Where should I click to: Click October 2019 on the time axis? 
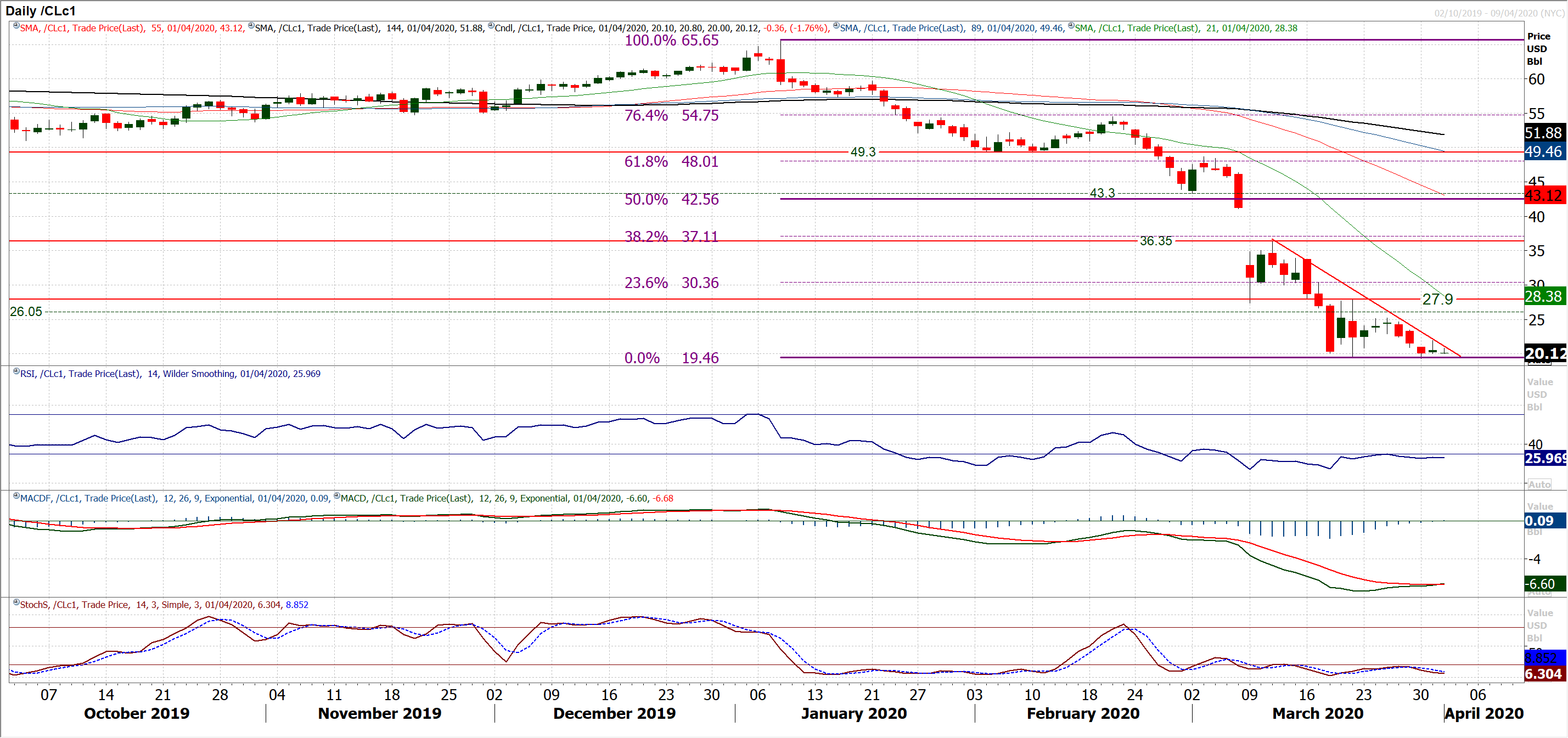click(x=136, y=713)
